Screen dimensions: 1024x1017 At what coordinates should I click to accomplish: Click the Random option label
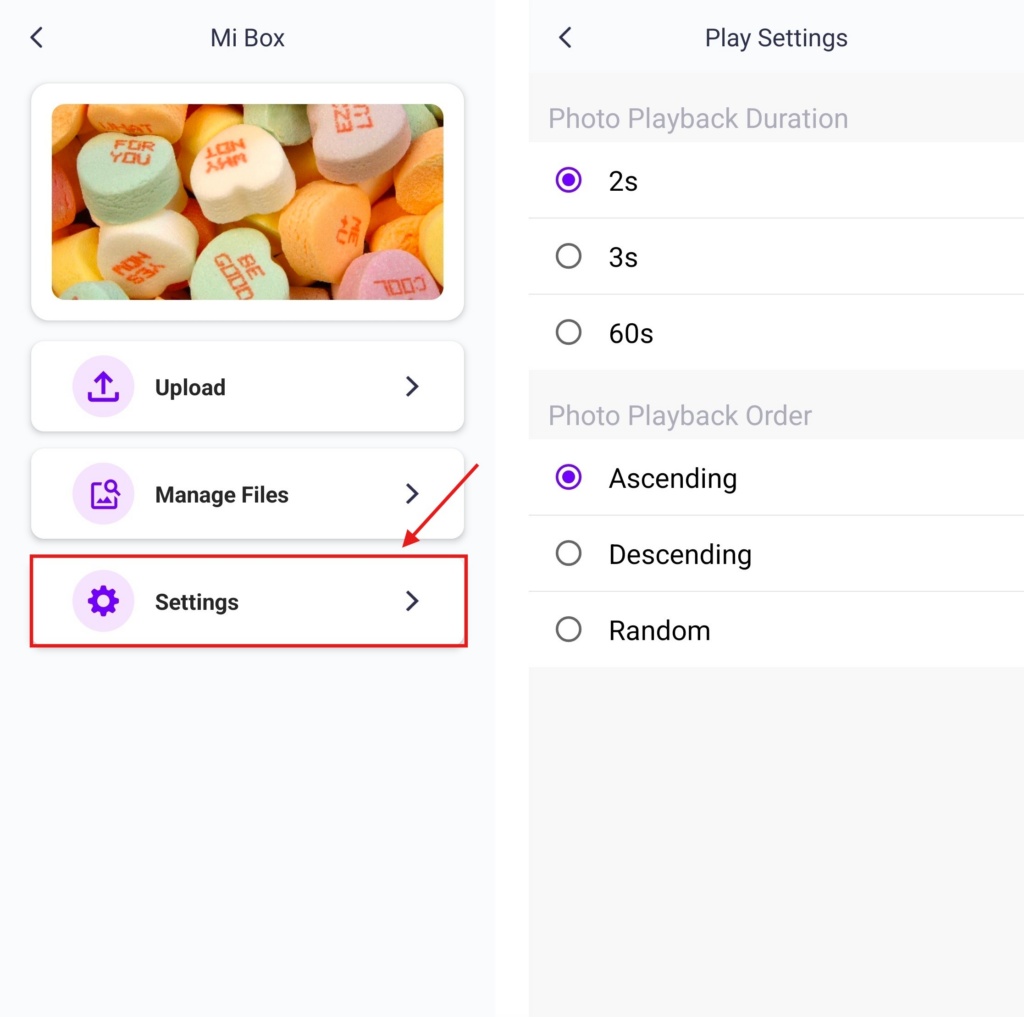tap(659, 630)
